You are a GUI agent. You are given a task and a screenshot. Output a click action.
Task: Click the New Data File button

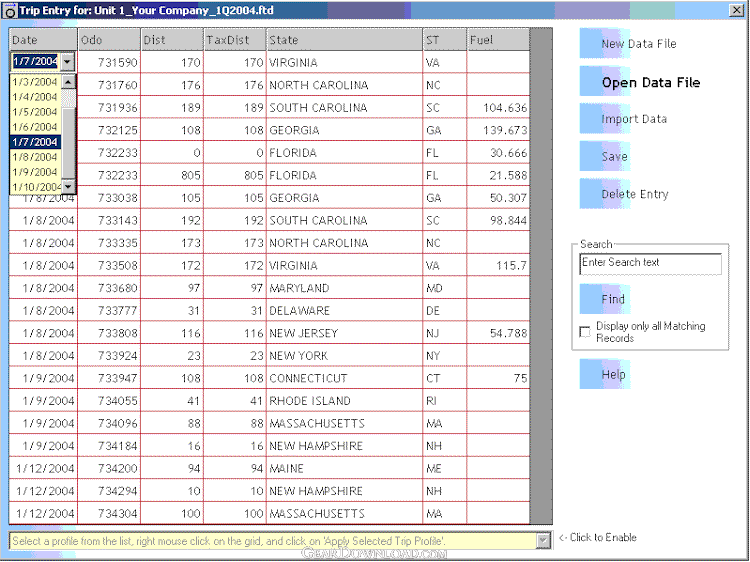click(637, 44)
